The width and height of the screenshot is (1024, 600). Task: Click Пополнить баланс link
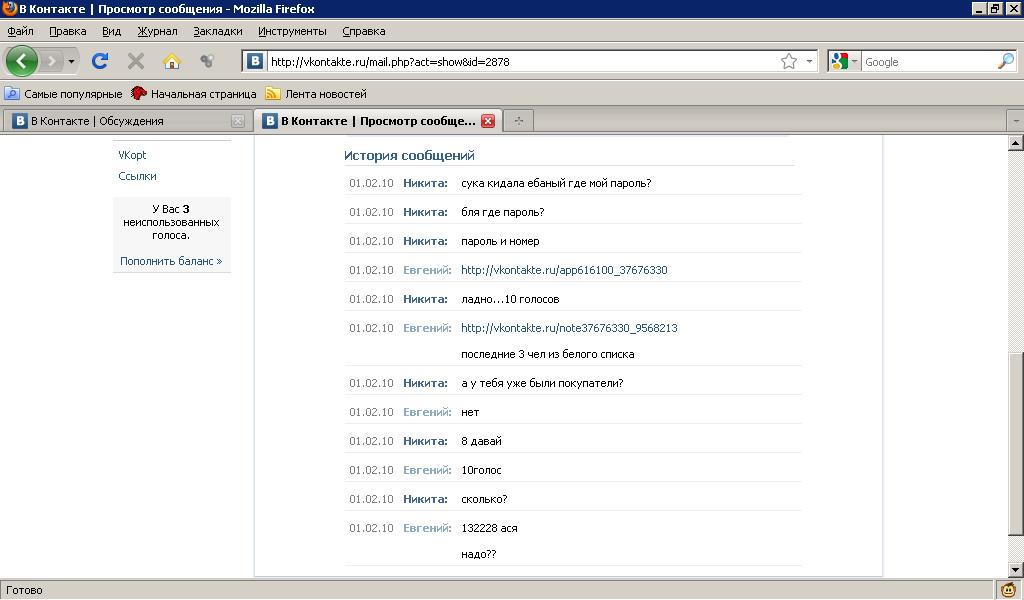171,261
